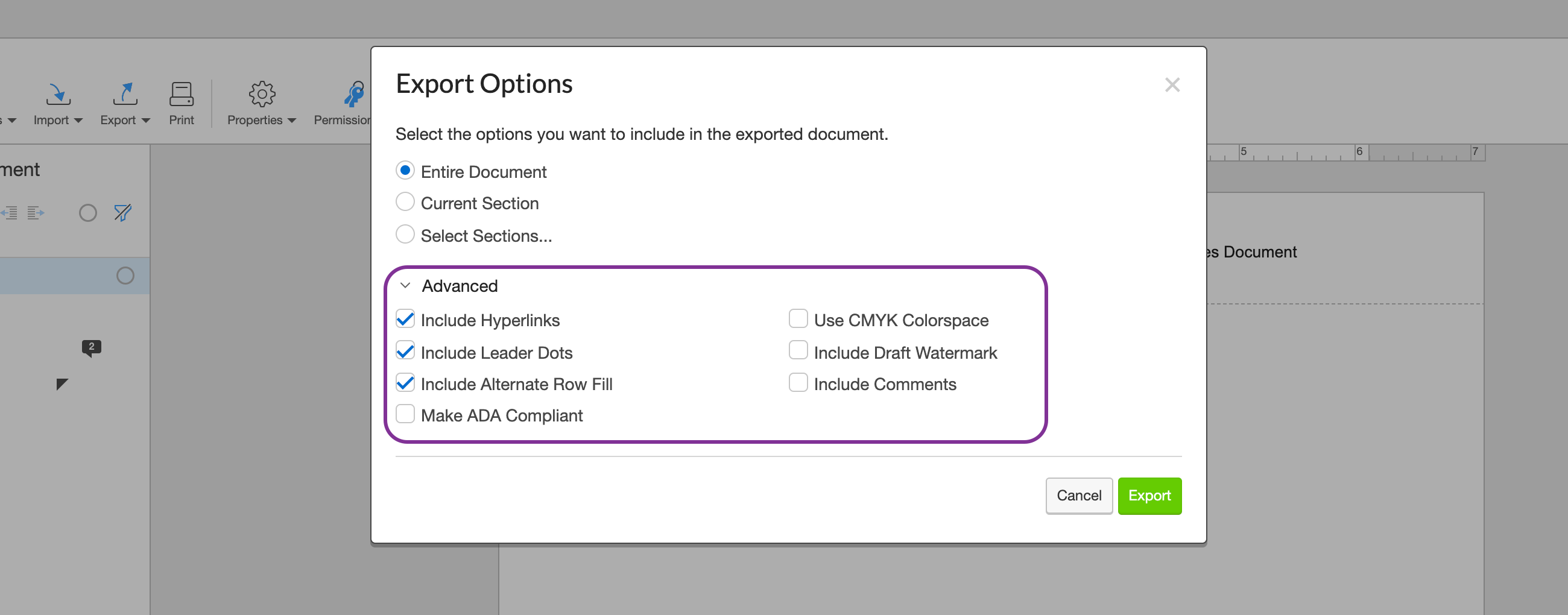The width and height of the screenshot is (1568, 615).
Task: Cancel the Export Options dialog
Action: pyautogui.click(x=1079, y=496)
